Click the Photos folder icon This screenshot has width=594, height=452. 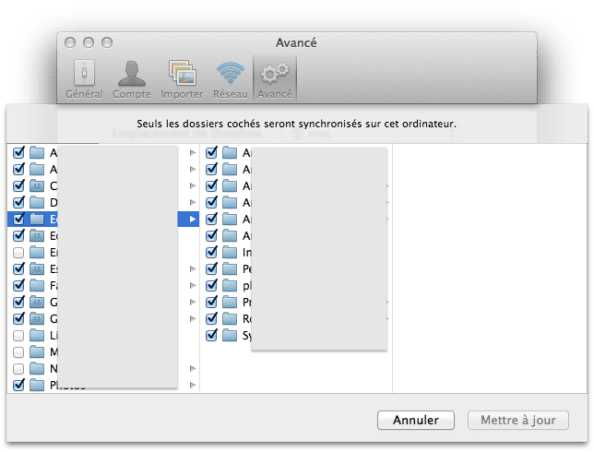point(37,385)
